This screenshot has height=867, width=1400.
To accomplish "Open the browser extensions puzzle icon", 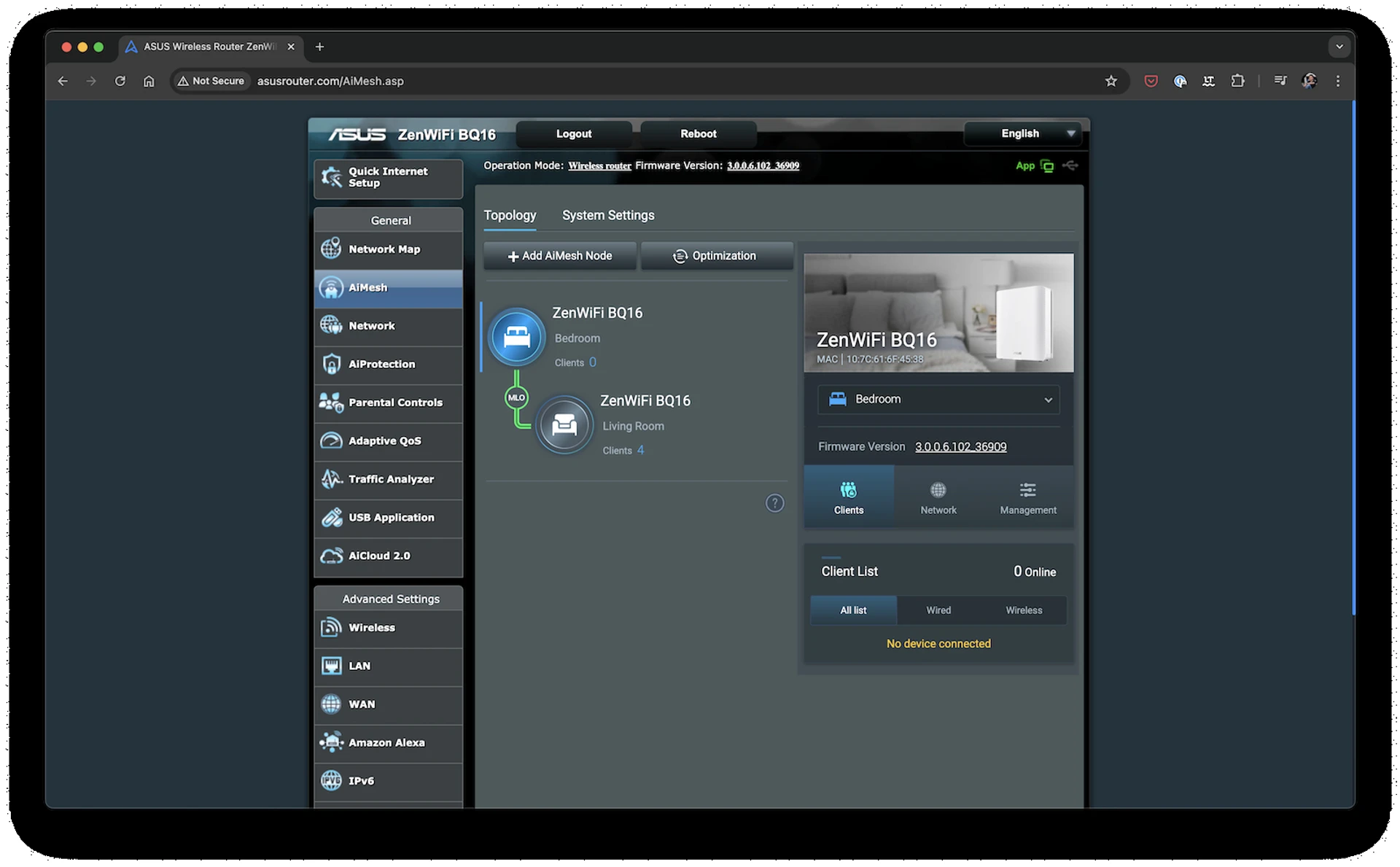I will point(1237,81).
